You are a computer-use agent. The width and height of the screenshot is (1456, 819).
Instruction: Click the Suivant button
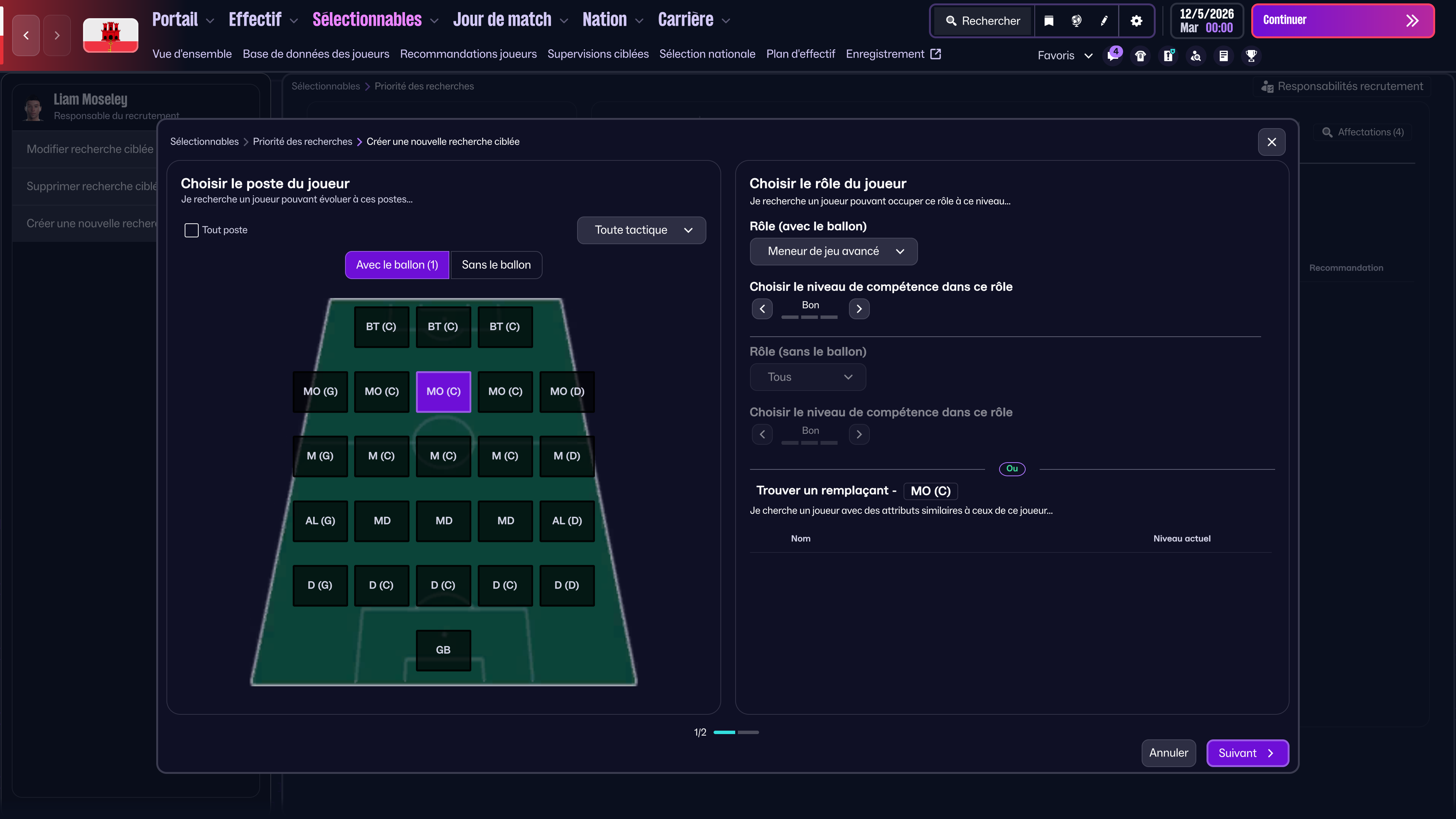click(1248, 753)
